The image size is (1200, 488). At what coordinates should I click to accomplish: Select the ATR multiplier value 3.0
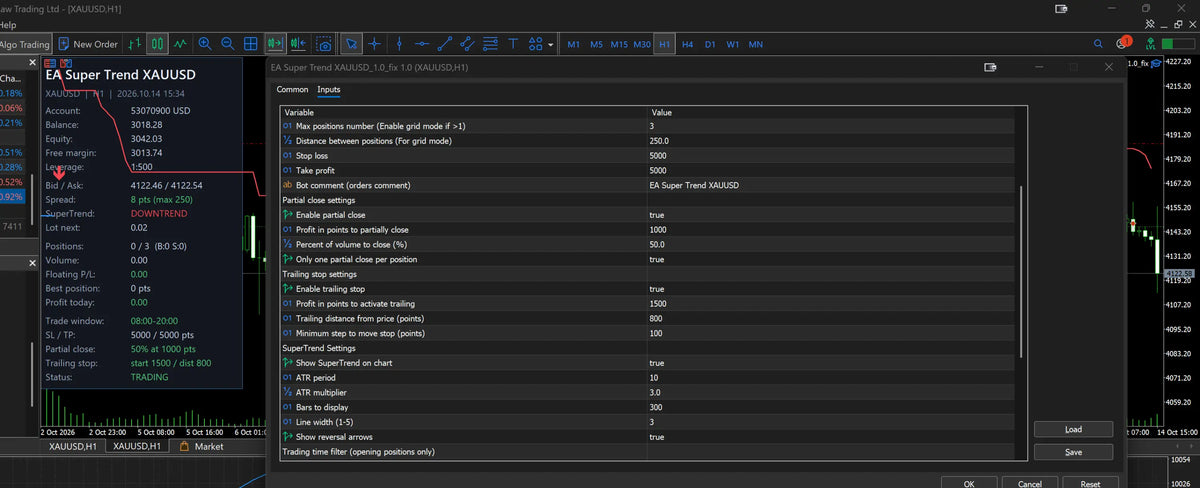click(x=830, y=393)
